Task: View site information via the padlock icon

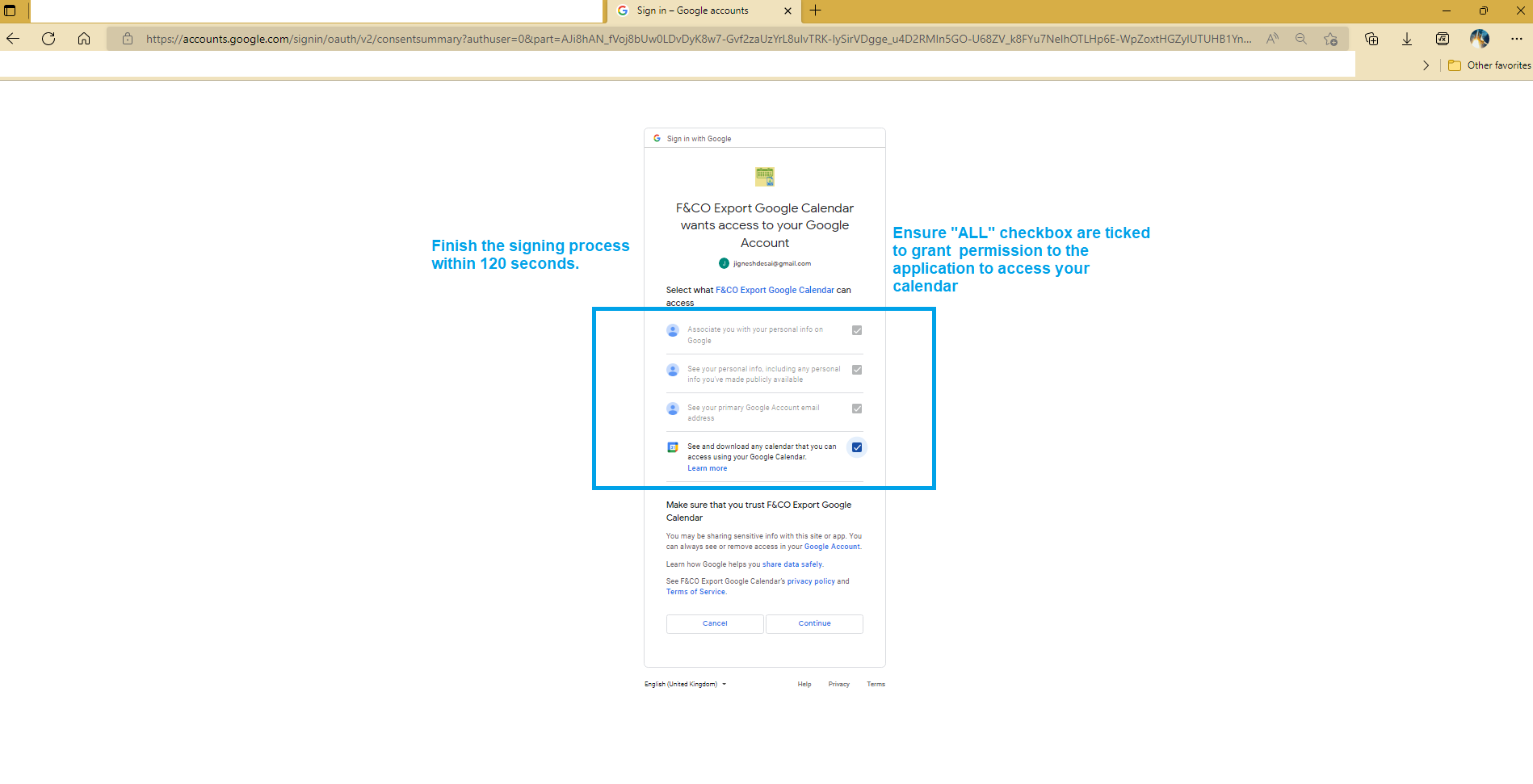Action: pyautogui.click(x=128, y=39)
